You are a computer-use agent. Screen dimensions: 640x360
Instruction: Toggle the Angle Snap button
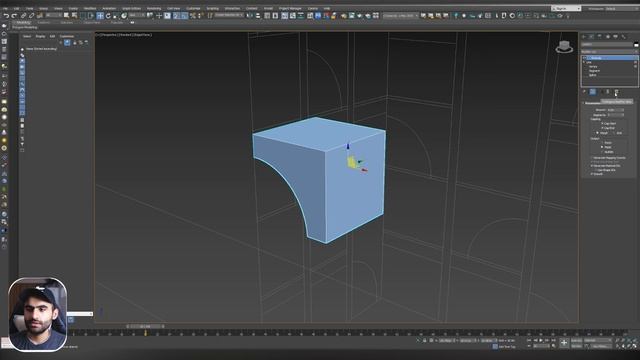pyautogui.click(x=184, y=16)
